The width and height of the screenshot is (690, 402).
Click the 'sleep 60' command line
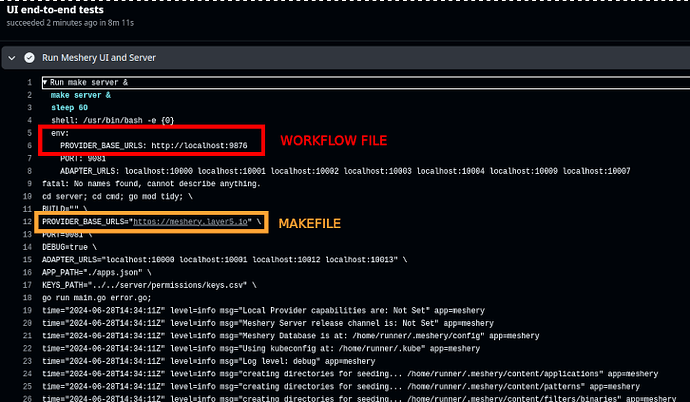(70, 108)
